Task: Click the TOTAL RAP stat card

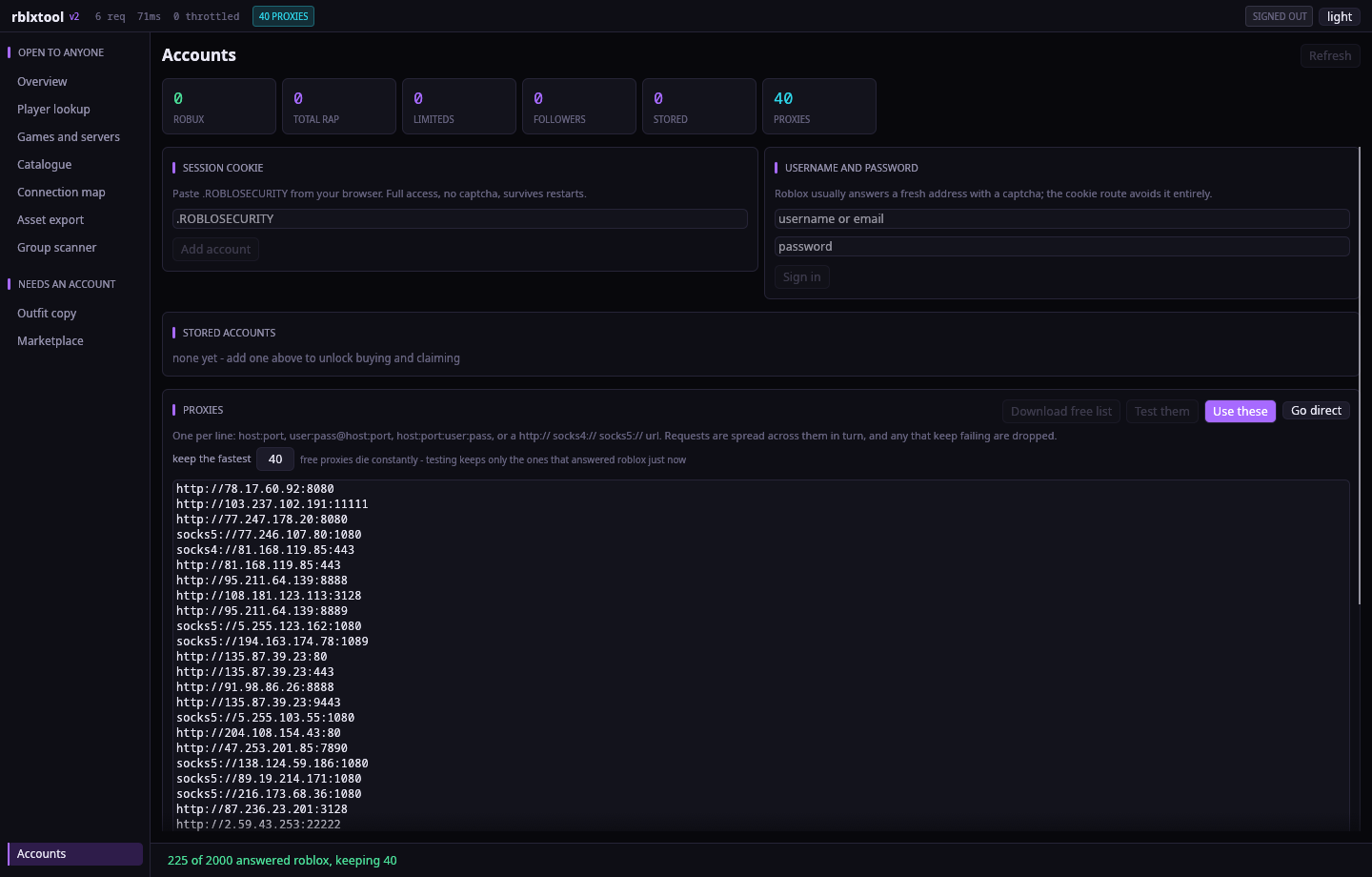Action: [339, 107]
